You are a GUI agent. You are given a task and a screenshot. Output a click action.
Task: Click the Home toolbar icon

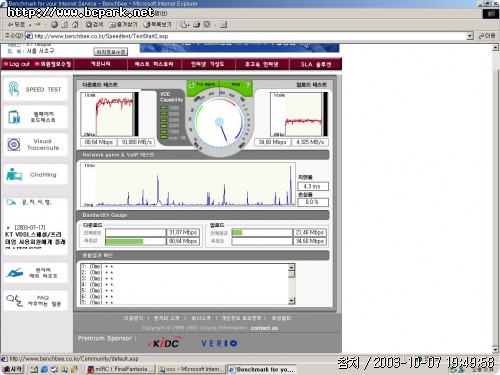(x=75, y=24)
